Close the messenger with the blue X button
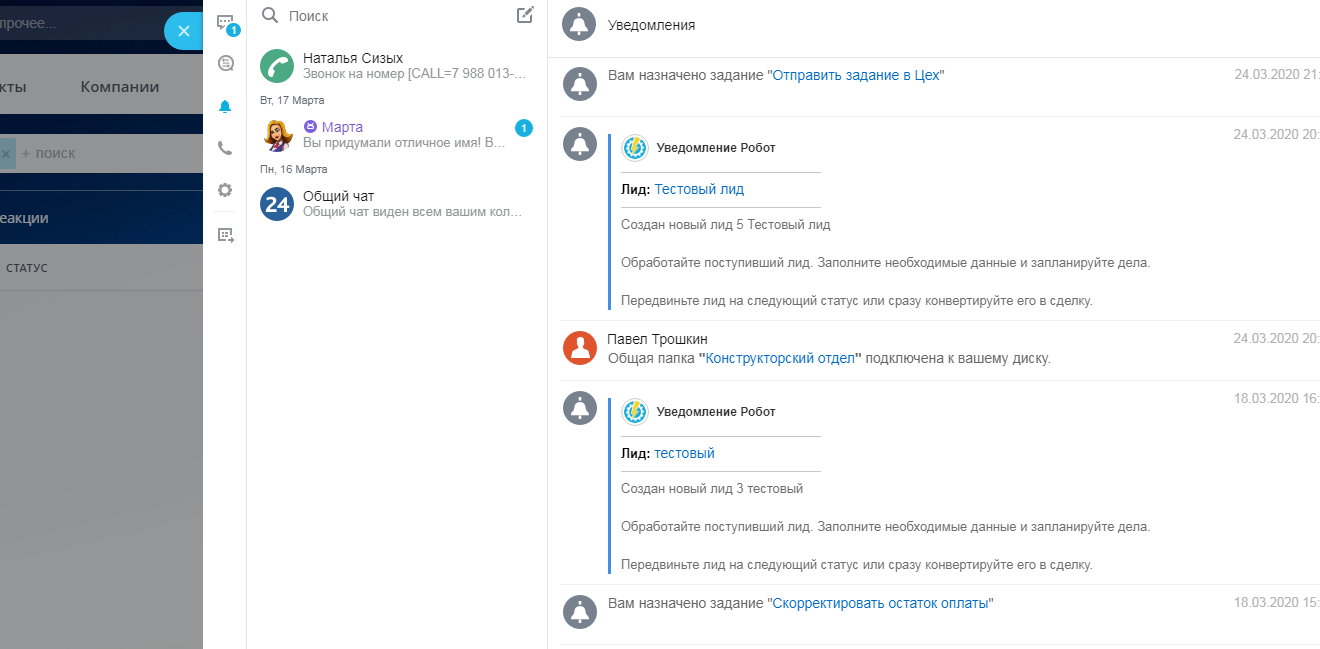 click(x=183, y=31)
